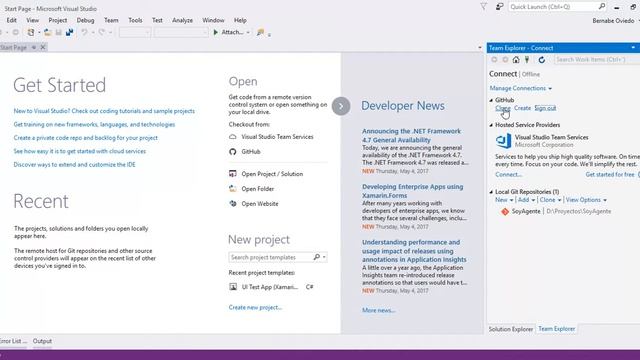Click Team Explorer Home icon
640x360 pixels.
[516, 60]
